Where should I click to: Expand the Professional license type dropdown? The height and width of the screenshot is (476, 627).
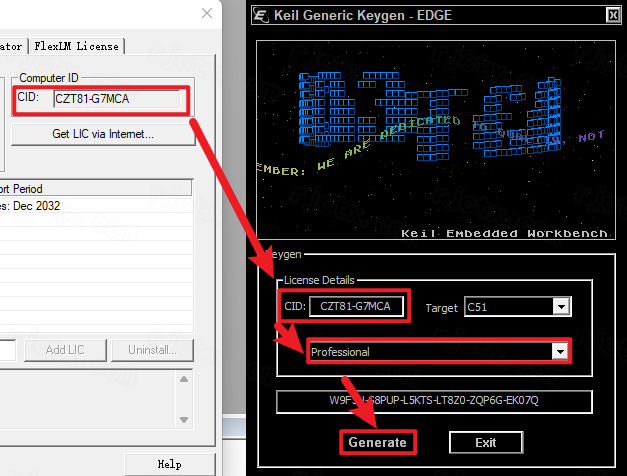click(x=560, y=352)
